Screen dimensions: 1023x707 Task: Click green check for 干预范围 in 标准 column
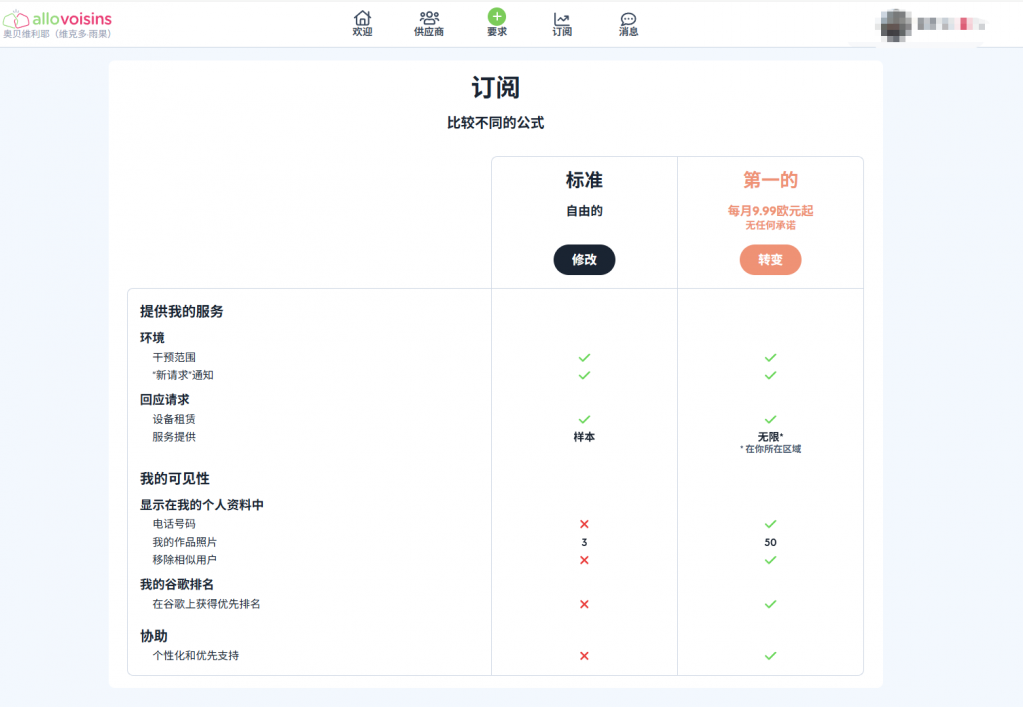point(584,357)
